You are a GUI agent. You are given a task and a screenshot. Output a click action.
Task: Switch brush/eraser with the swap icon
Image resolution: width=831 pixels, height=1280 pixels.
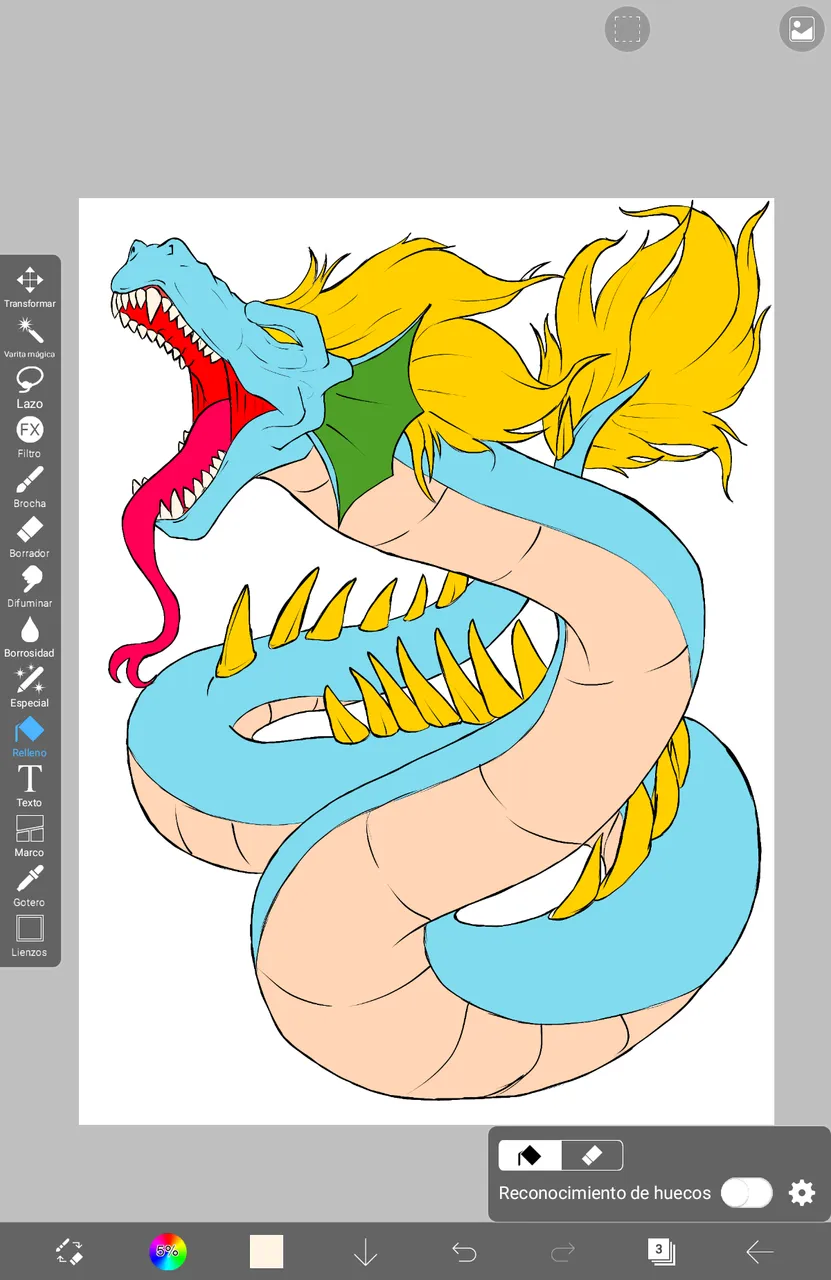click(x=68, y=1251)
